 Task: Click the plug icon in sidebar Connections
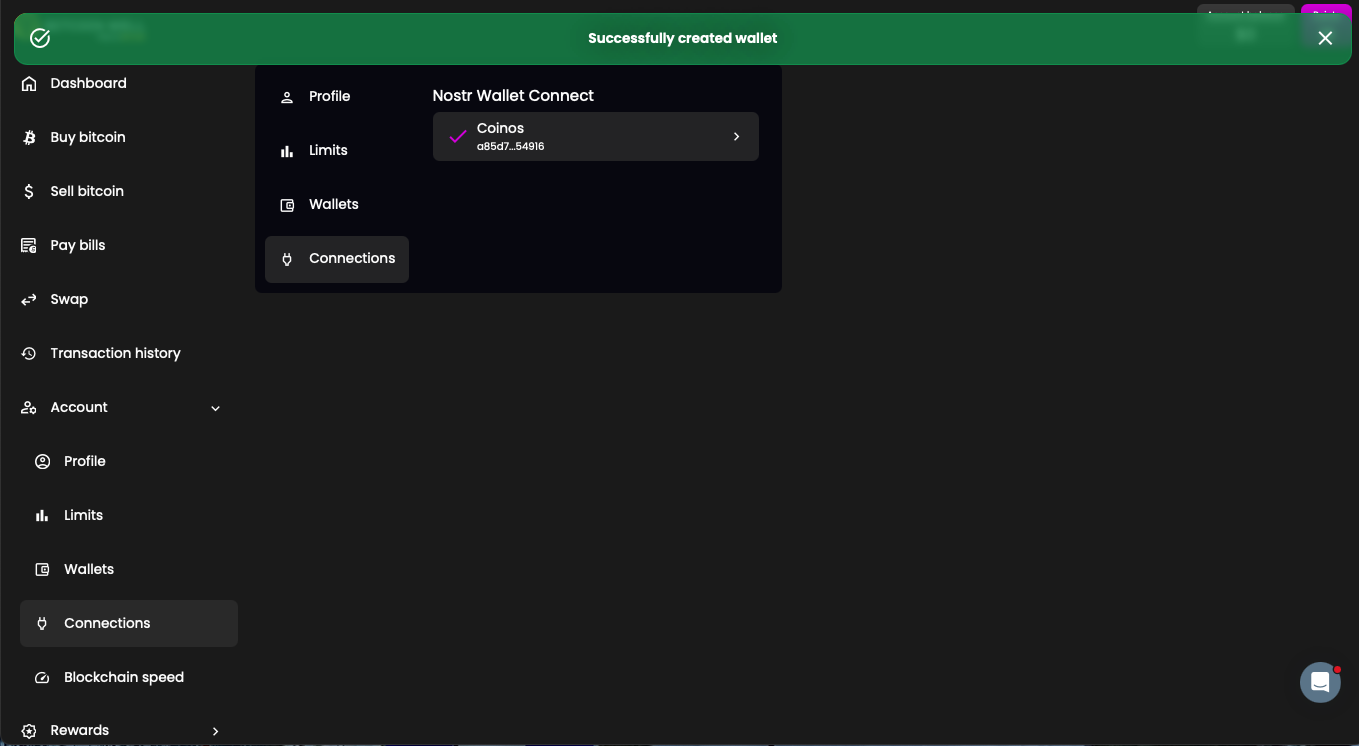tap(42, 623)
